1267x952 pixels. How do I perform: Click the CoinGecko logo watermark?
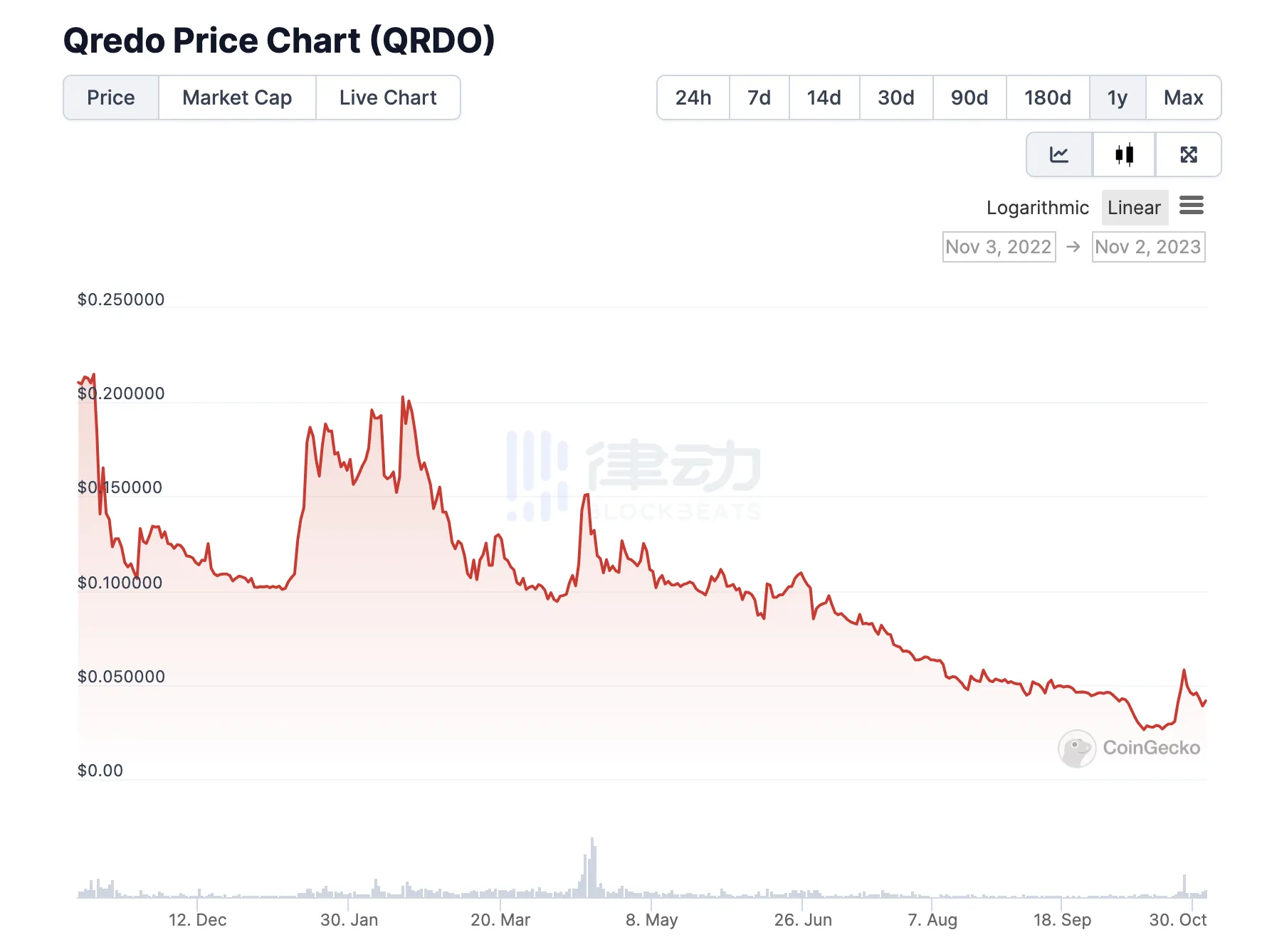[1130, 748]
